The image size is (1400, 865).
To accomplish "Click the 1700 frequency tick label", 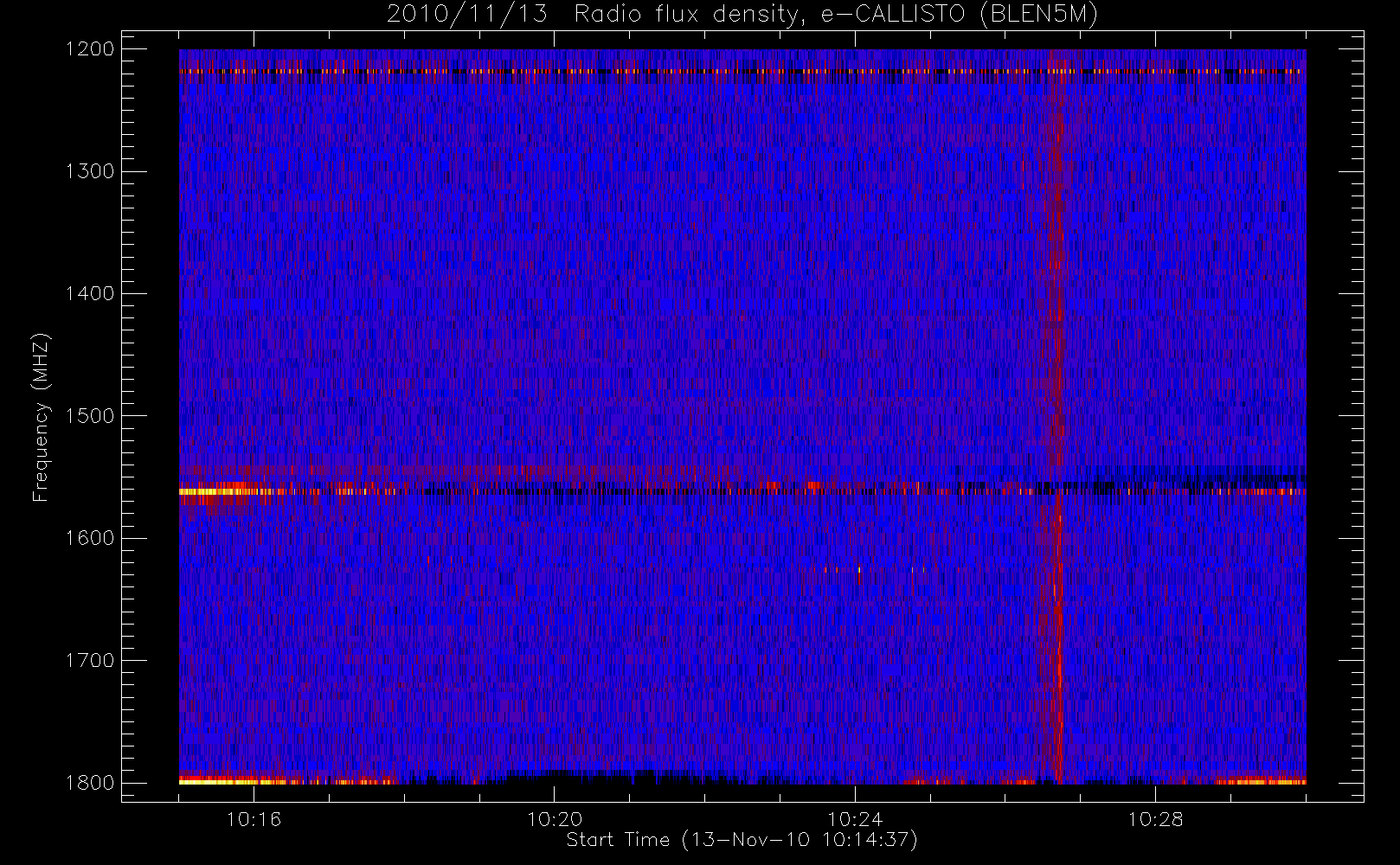I will click(90, 661).
